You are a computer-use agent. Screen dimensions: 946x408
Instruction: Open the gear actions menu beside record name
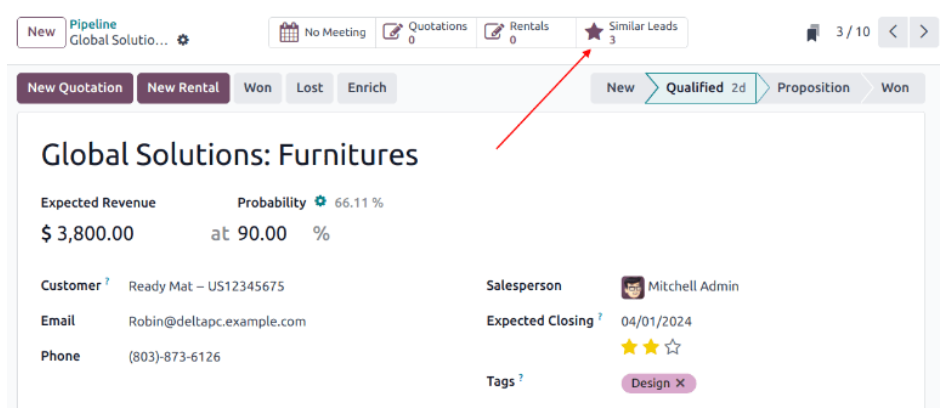point(182,41)
